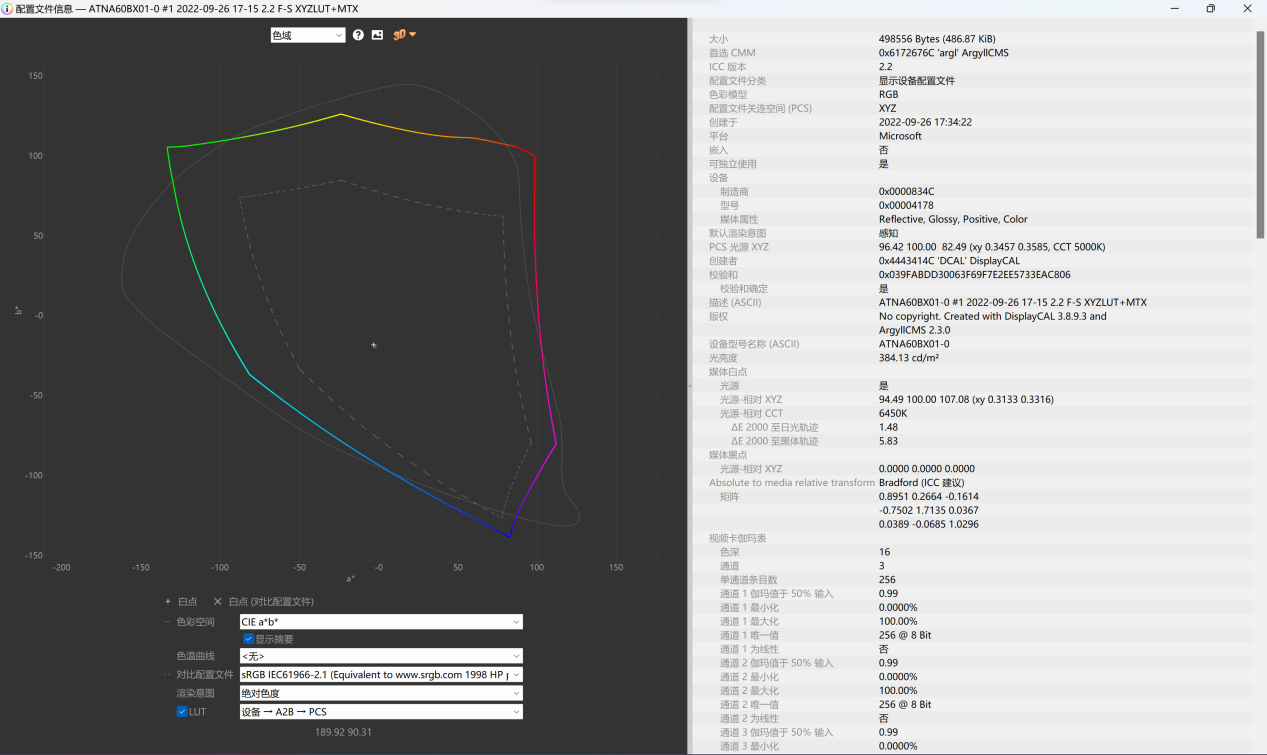The height and width of the screenshot is (755, 1267).
Task: Click the DisplayCAL info icon in title bar
Action: tap(7, 8)
